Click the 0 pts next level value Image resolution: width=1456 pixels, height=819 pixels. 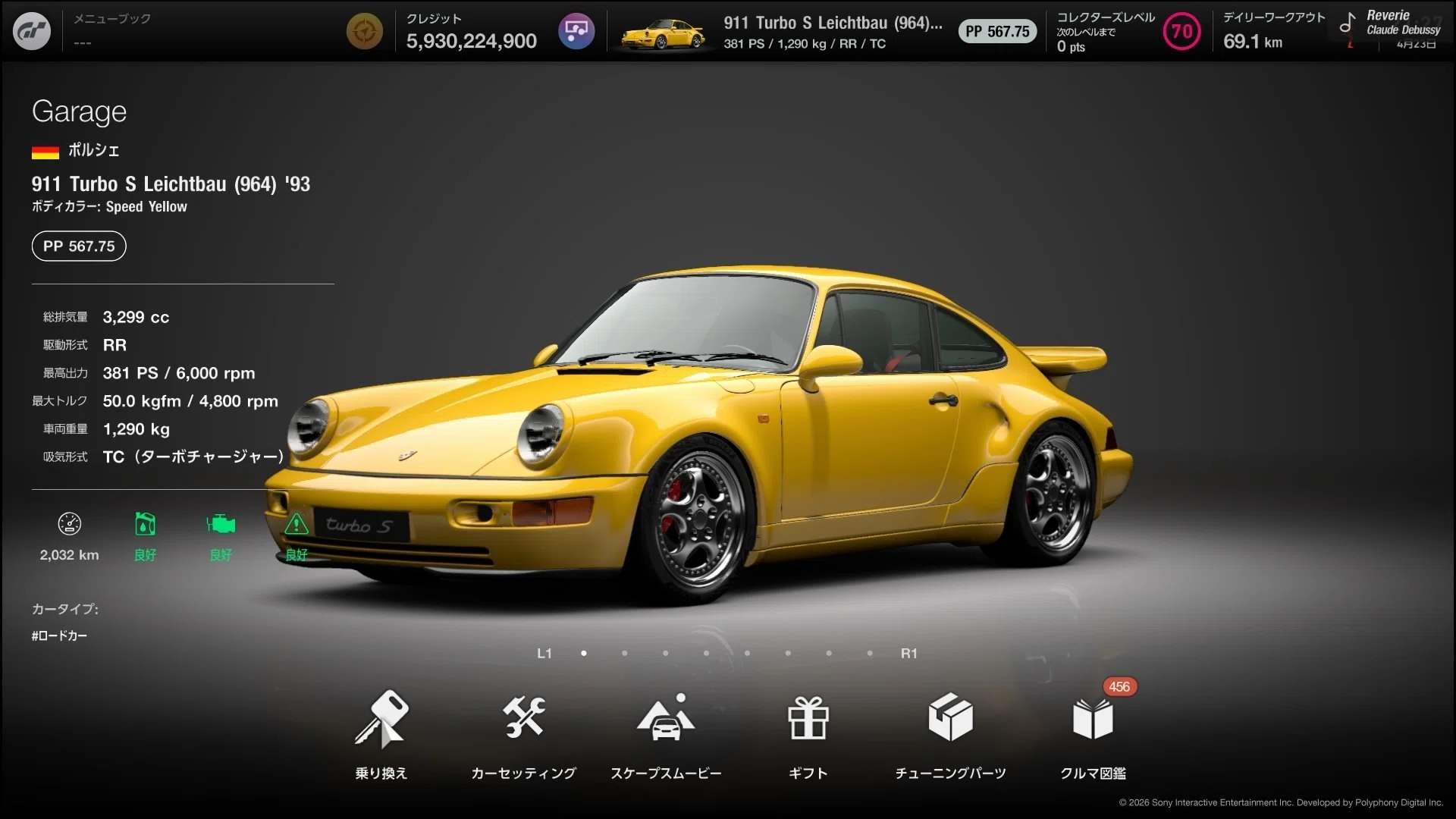pos(1071,47)
